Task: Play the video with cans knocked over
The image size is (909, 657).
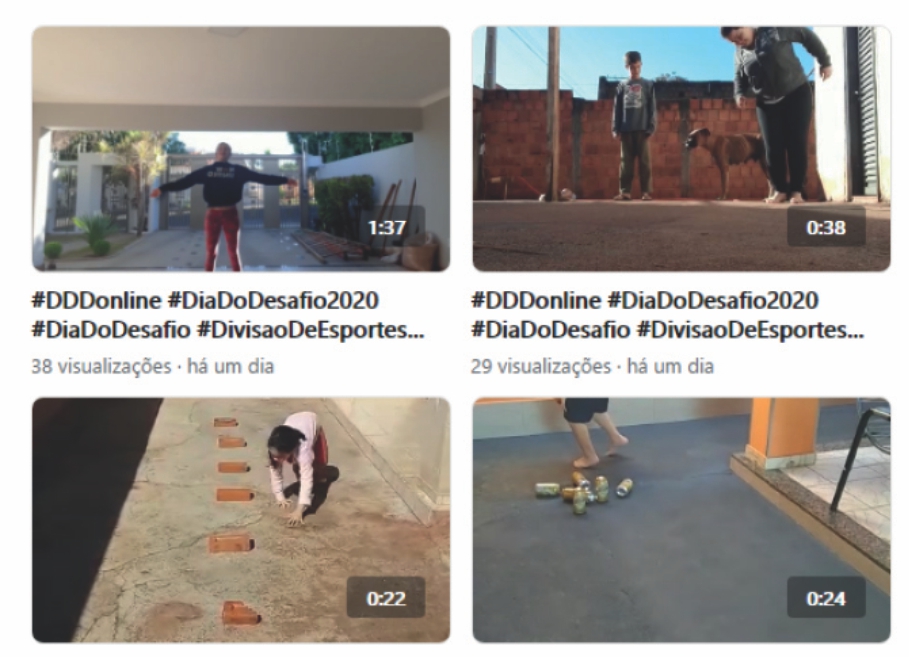Action: 681,520
